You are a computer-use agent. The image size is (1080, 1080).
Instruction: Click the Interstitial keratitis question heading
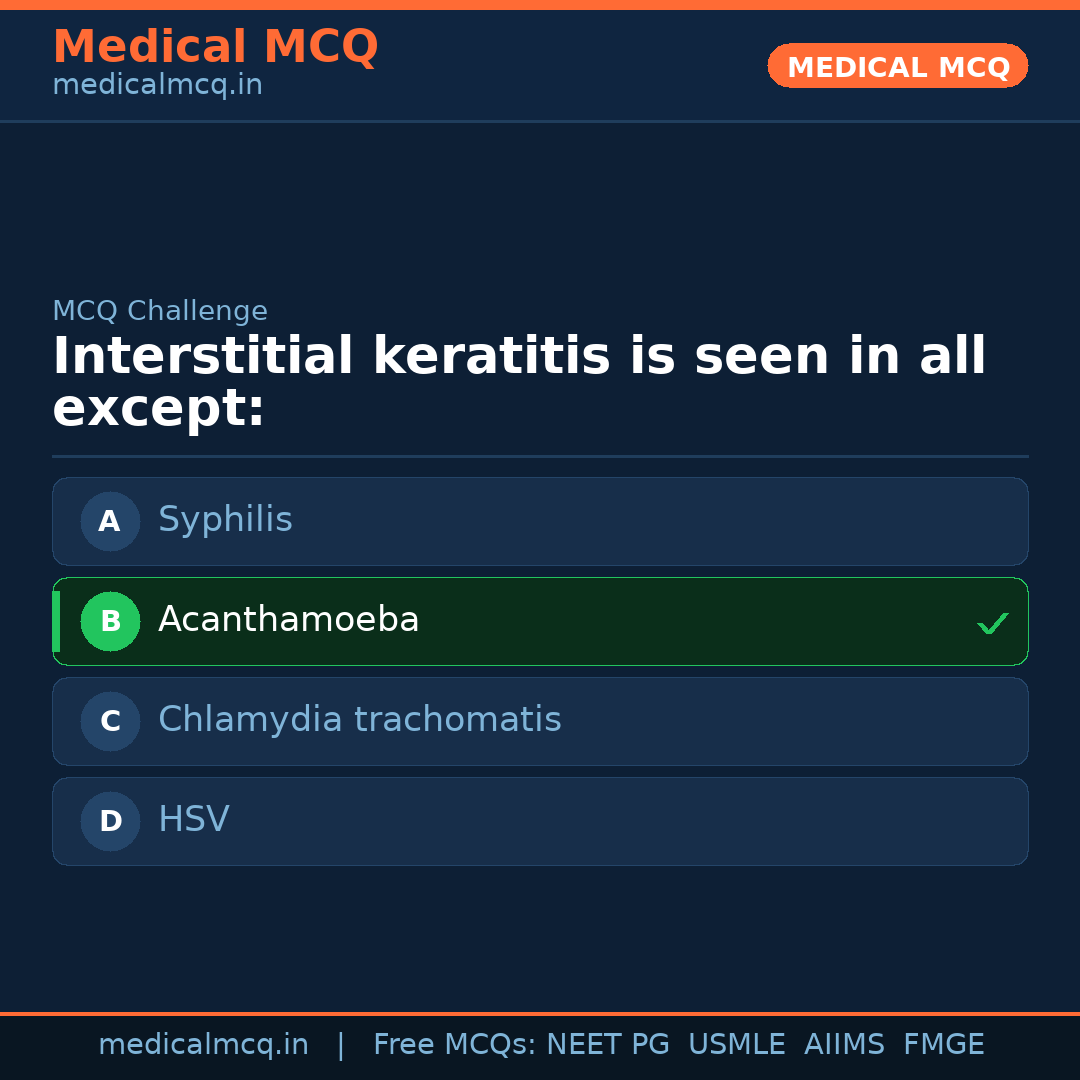(518, 382)
